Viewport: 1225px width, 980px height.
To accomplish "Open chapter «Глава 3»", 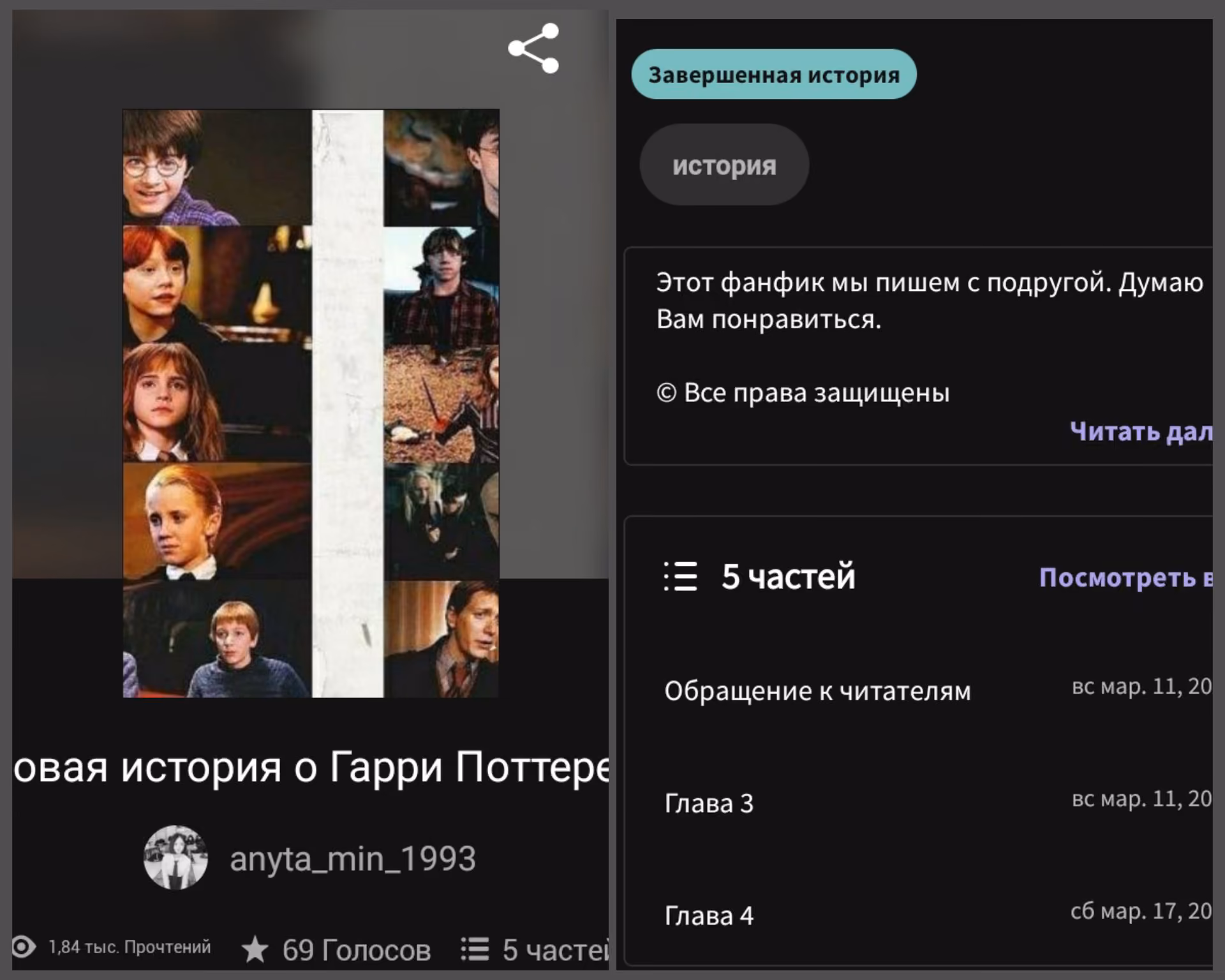I will click(709, 804).
